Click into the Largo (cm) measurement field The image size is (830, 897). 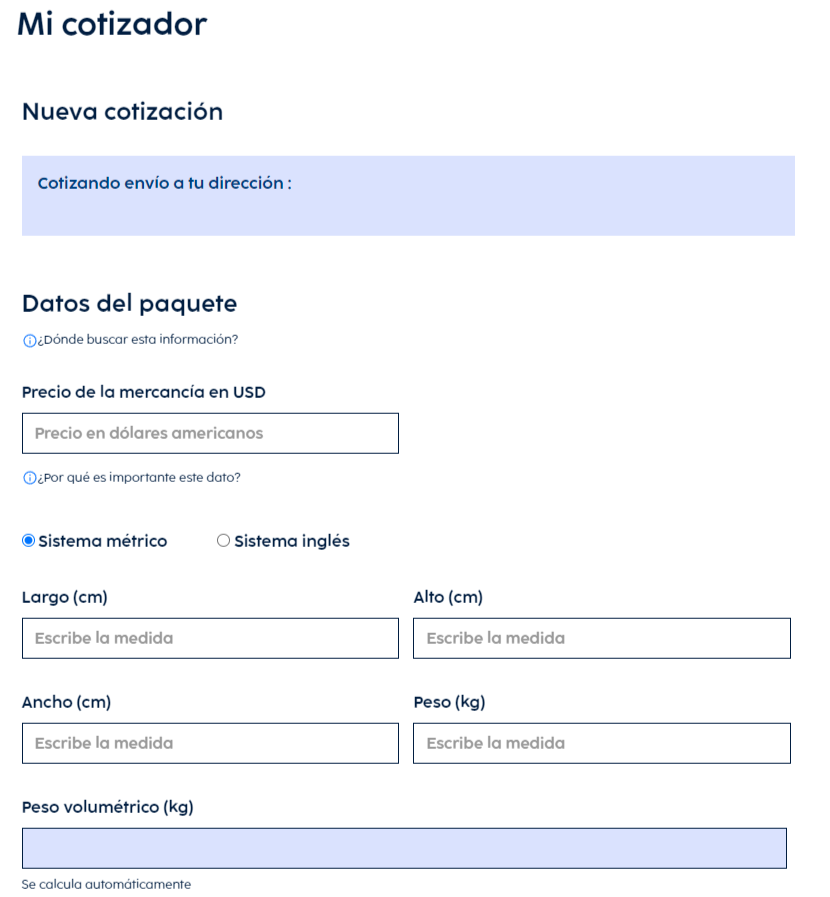click(210, 638)
